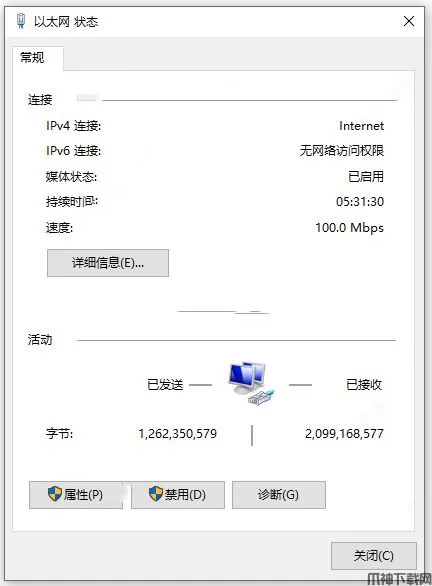Open adapter 属性(P) properties

coord(76,495)
